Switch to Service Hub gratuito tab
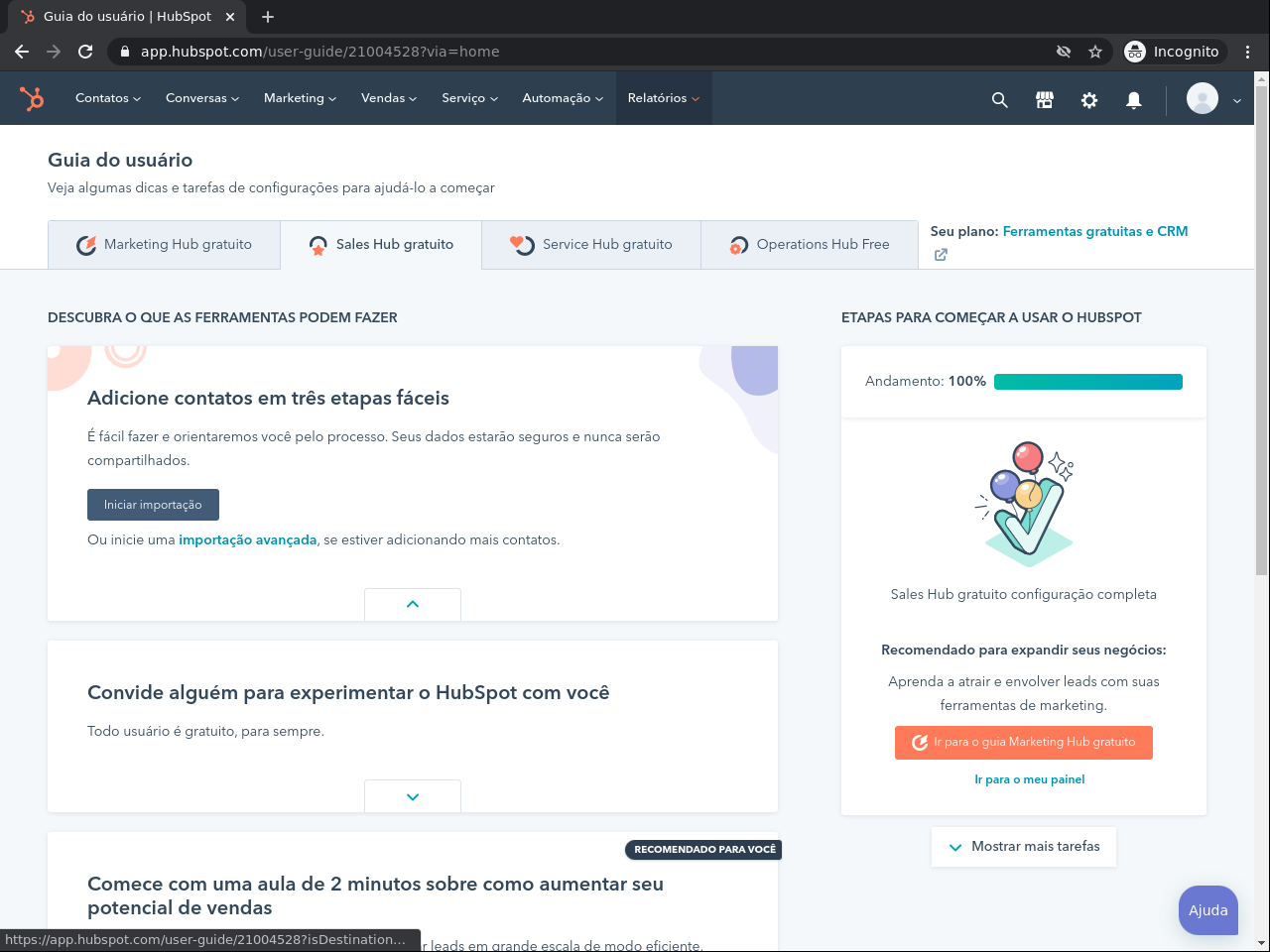 point(591,245)
